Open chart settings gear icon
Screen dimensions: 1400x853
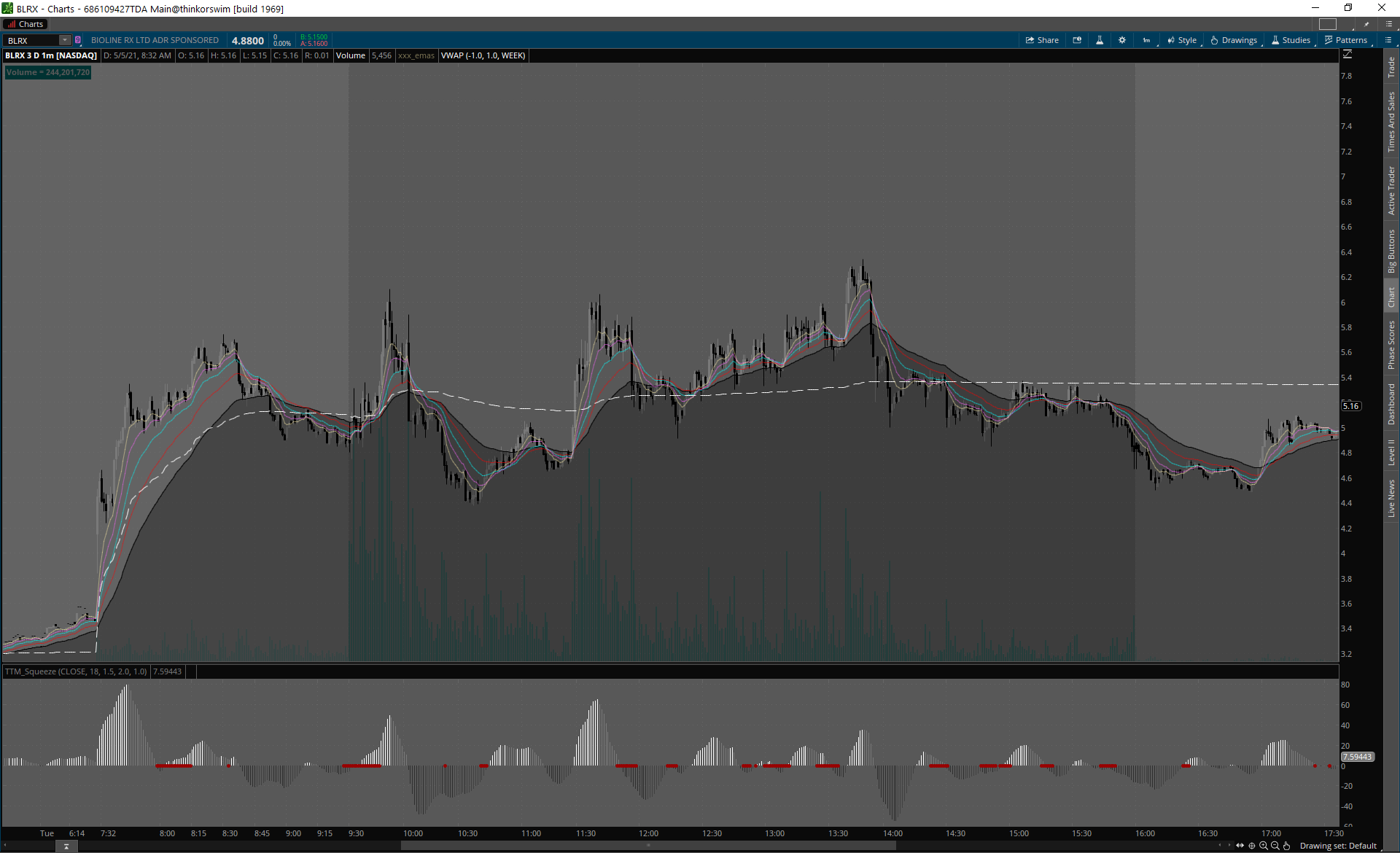click(x=1122, y=40)
